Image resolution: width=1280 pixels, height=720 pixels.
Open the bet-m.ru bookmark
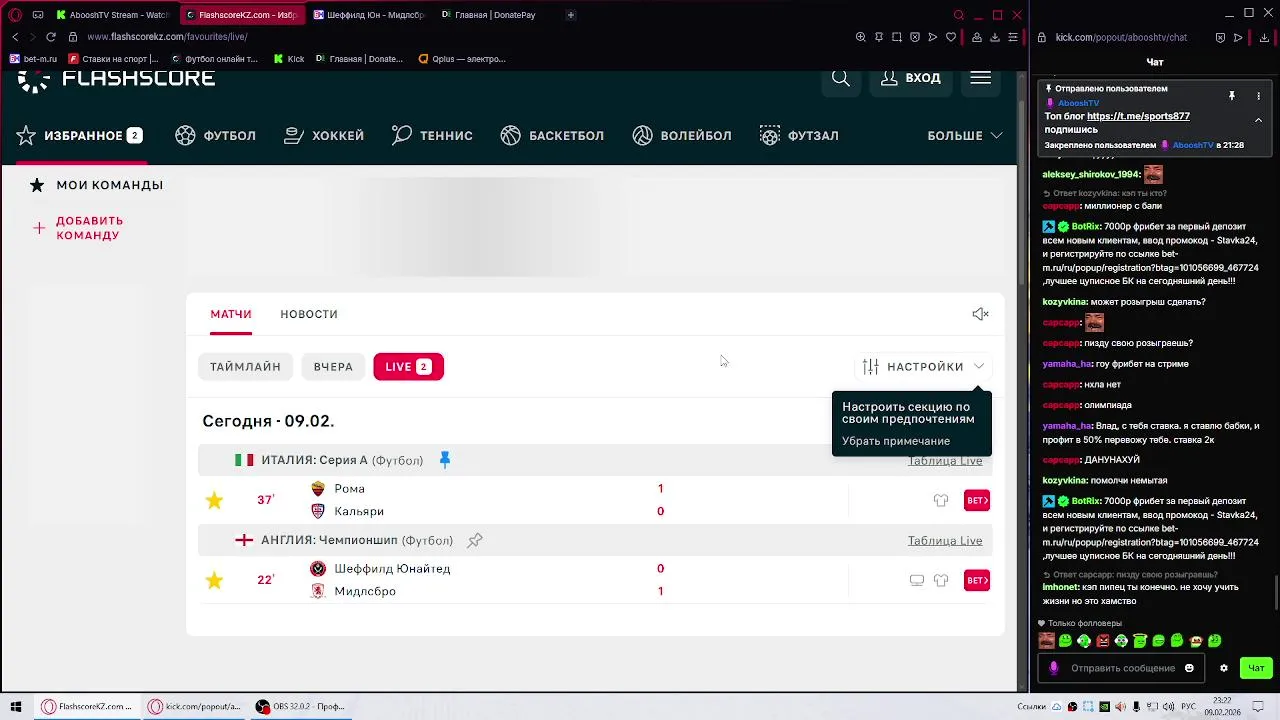(33, 59)
